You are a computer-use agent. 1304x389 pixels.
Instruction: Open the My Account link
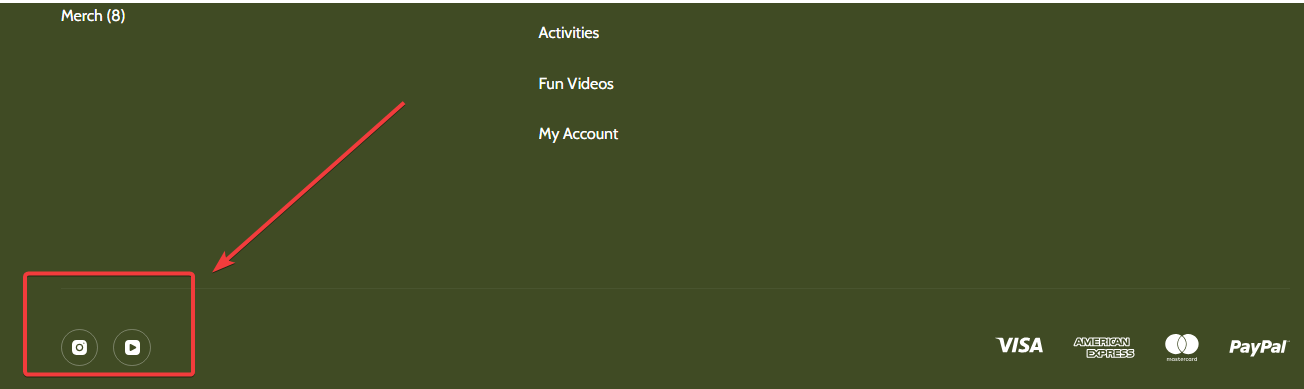pos(578,134)
